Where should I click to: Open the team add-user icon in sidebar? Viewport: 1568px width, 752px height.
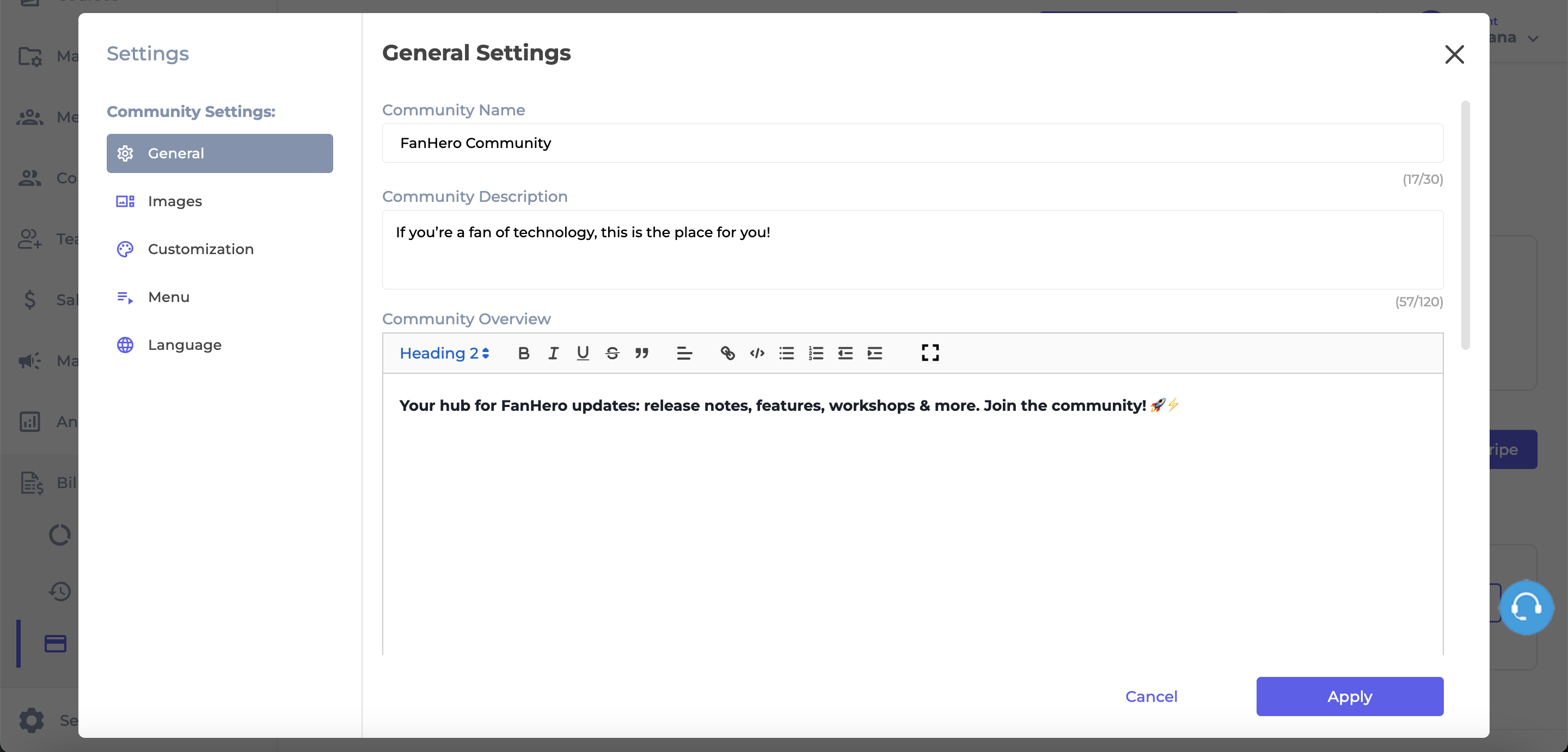[x=30, y=238]
